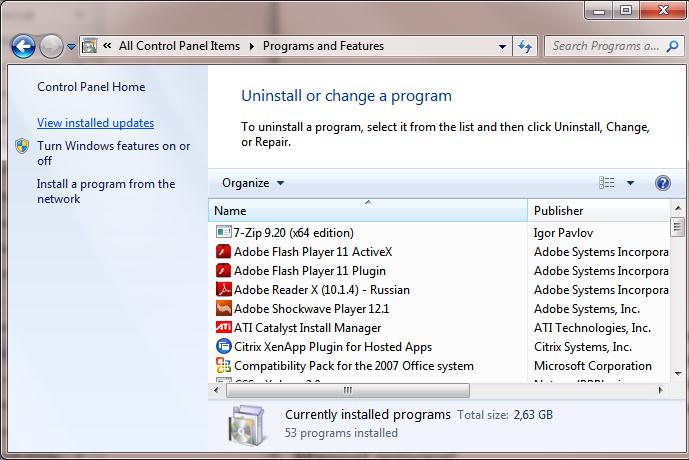The height and width of the screenshot is (460, 689).
Task: Click the Control Panel icon in address bar
Action: pos(90,46)
